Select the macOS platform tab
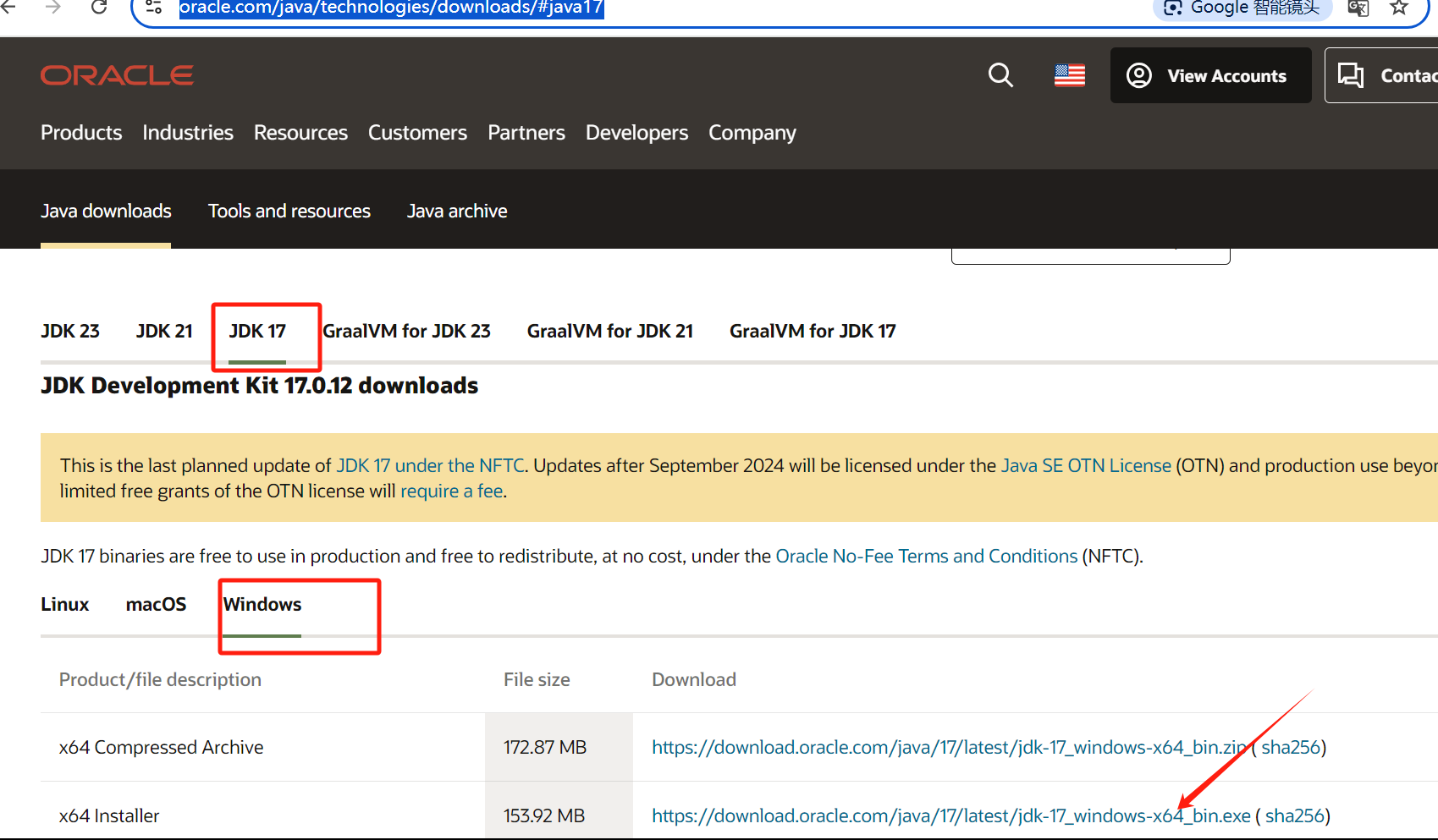Image resolution: width=1438 pixels, height=840 pixels. point(156,604)
